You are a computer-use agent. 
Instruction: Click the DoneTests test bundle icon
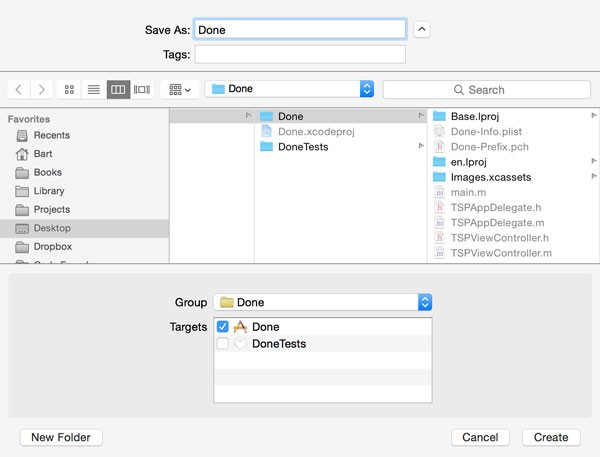pos(240,343)
